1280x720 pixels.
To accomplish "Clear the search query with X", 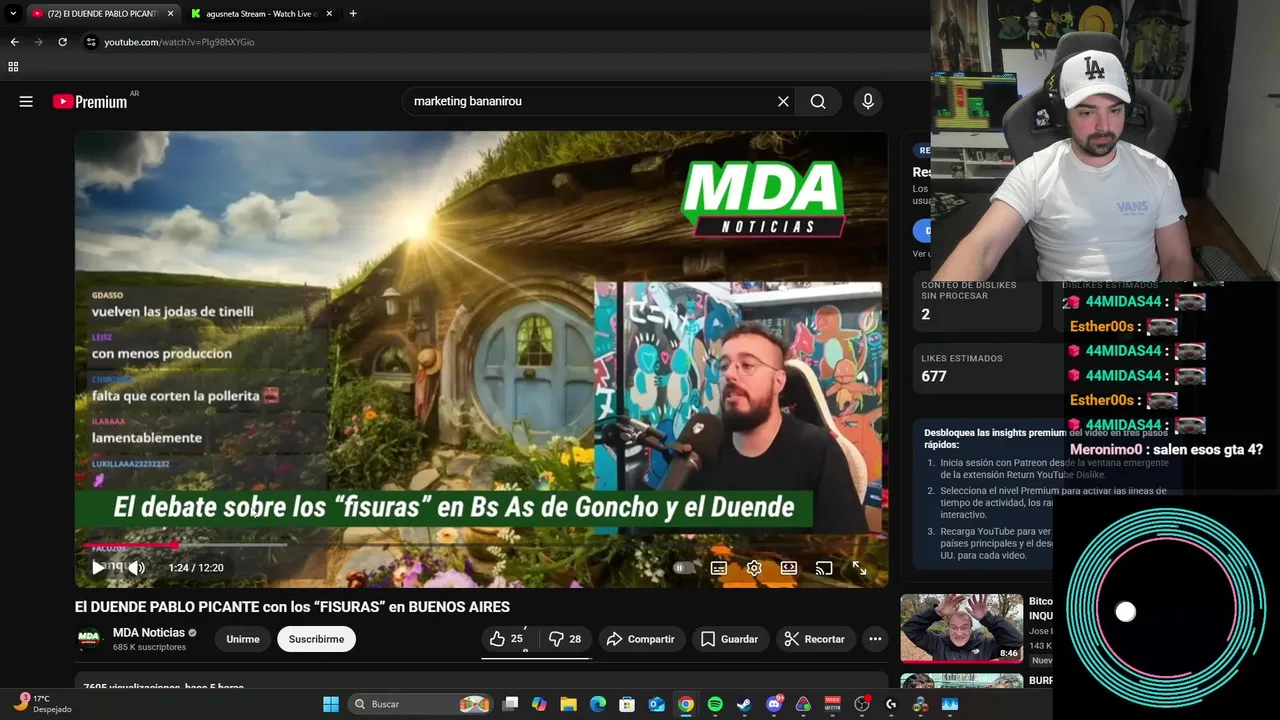I will [783, 101].
